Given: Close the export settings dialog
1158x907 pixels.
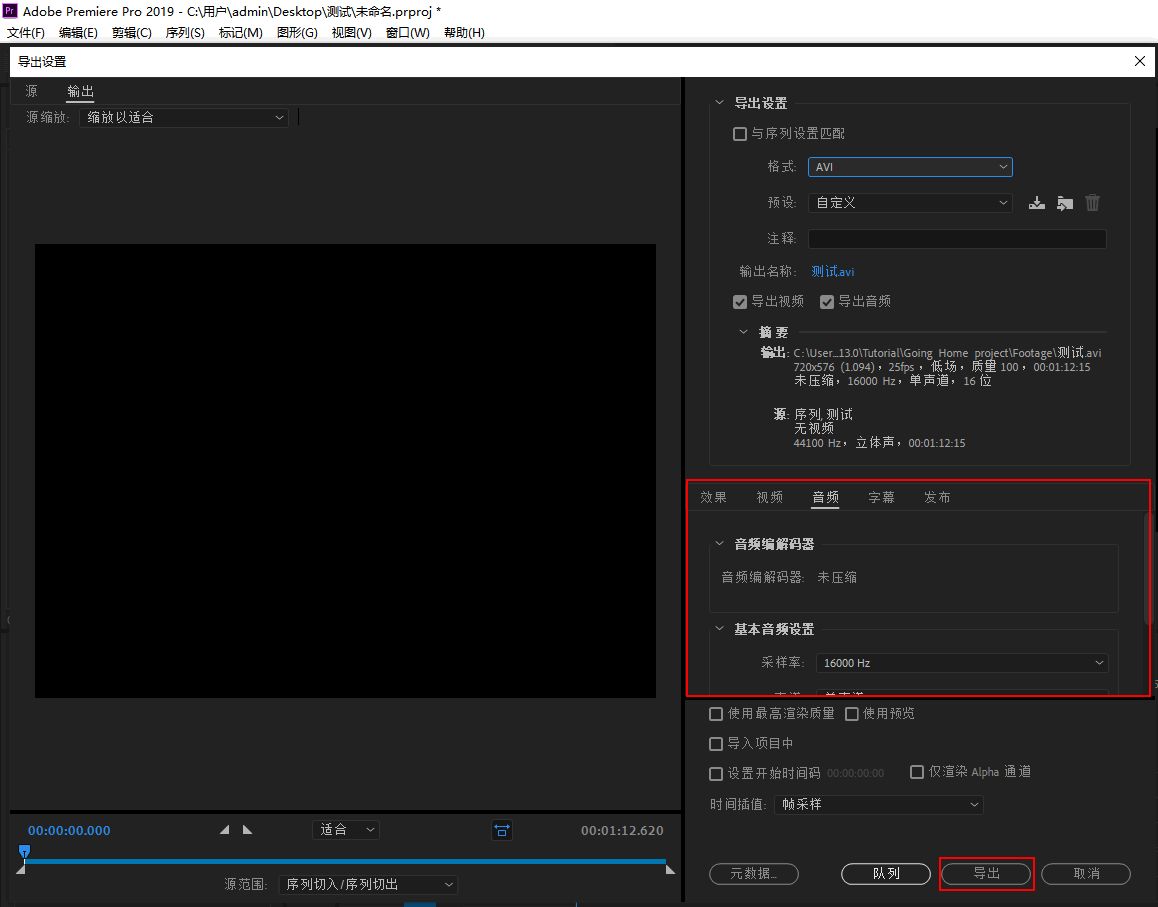Looking at the screenshot, I should tap(1140, 61).
